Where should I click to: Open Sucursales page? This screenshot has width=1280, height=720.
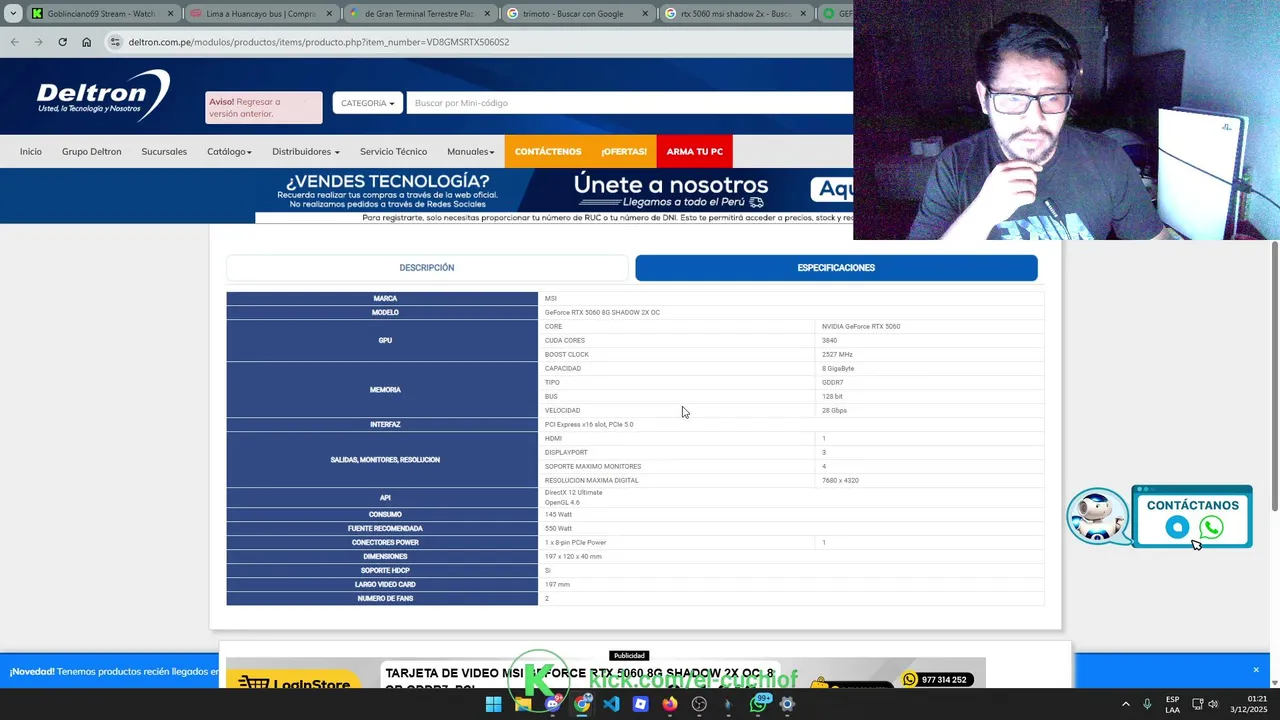pos(164,152)
